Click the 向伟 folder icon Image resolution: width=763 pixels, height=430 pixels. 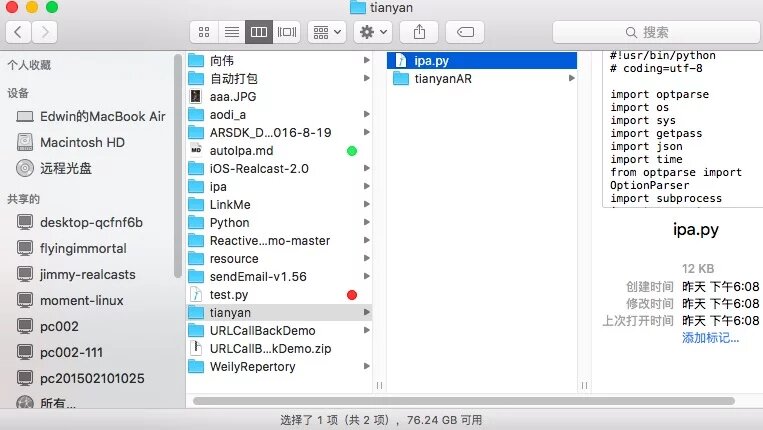click(196, 60)
